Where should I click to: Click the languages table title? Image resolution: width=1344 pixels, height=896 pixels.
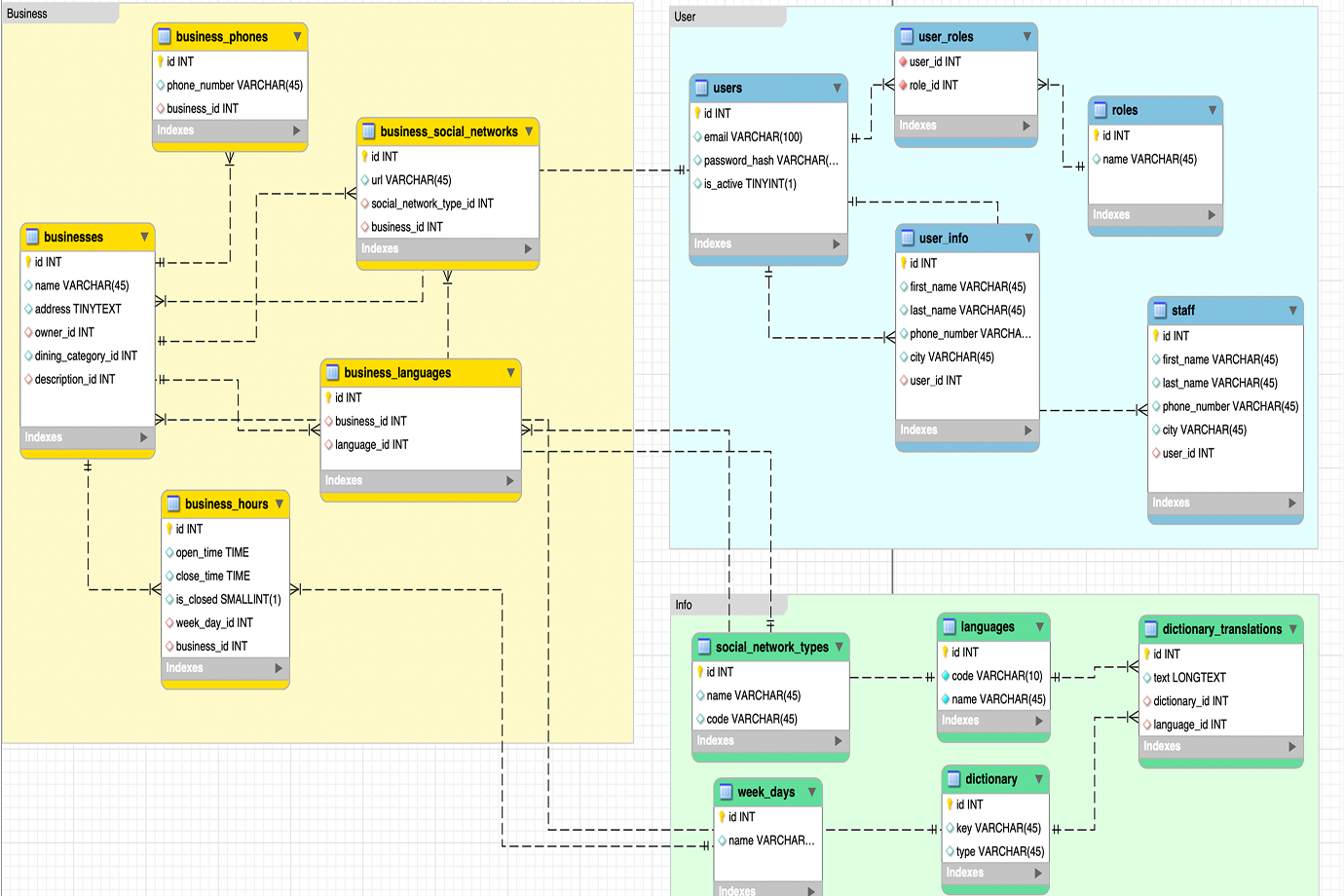pos(988,627)
